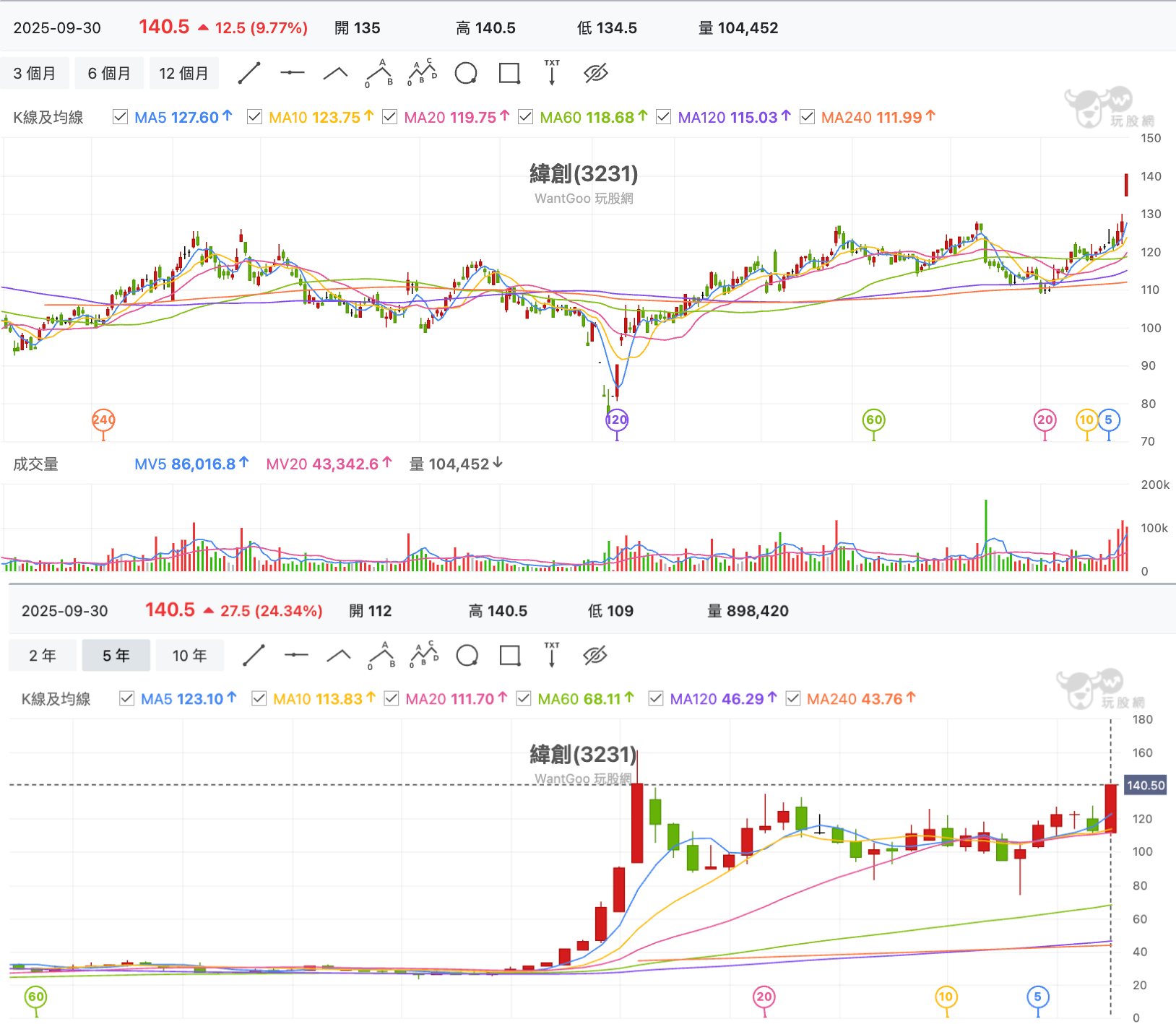
Task: Uncheck MA10 113.83 checkbox
Action: point(259,698)
